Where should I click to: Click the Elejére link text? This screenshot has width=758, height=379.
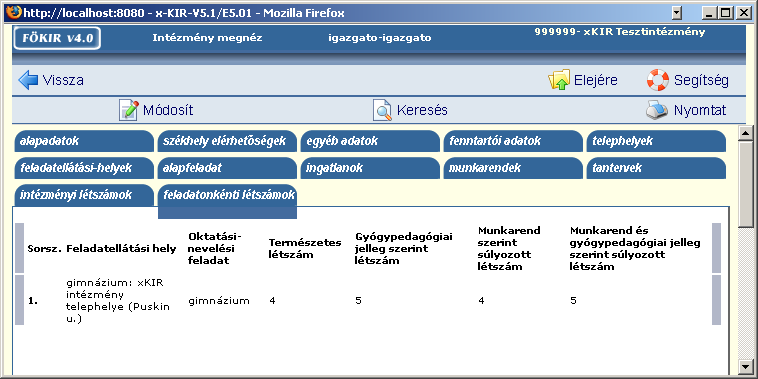pyautogui.click(x=596, y=80)
